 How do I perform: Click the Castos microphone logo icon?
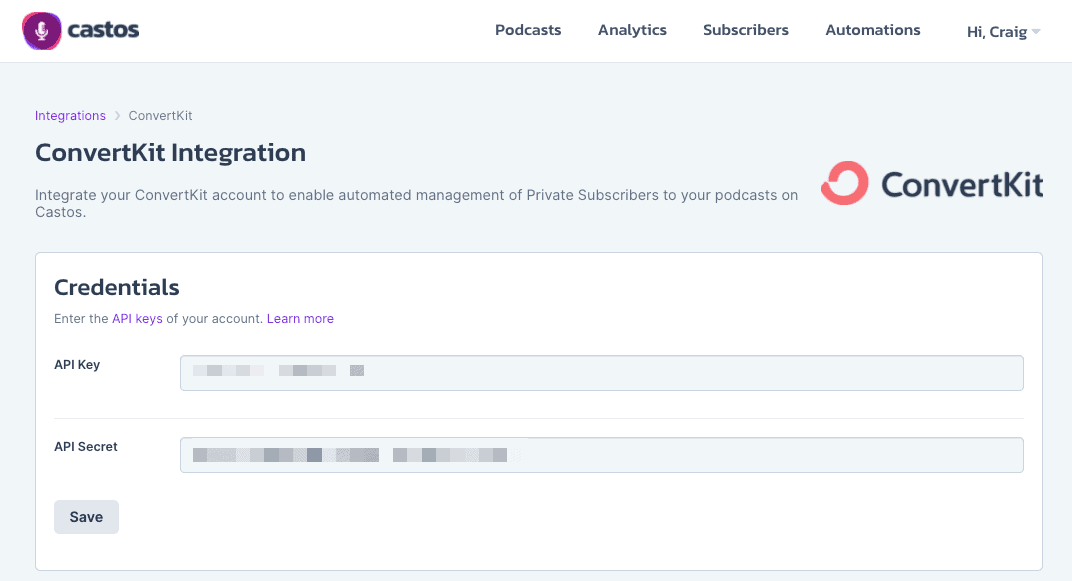[x=41, y=31]
